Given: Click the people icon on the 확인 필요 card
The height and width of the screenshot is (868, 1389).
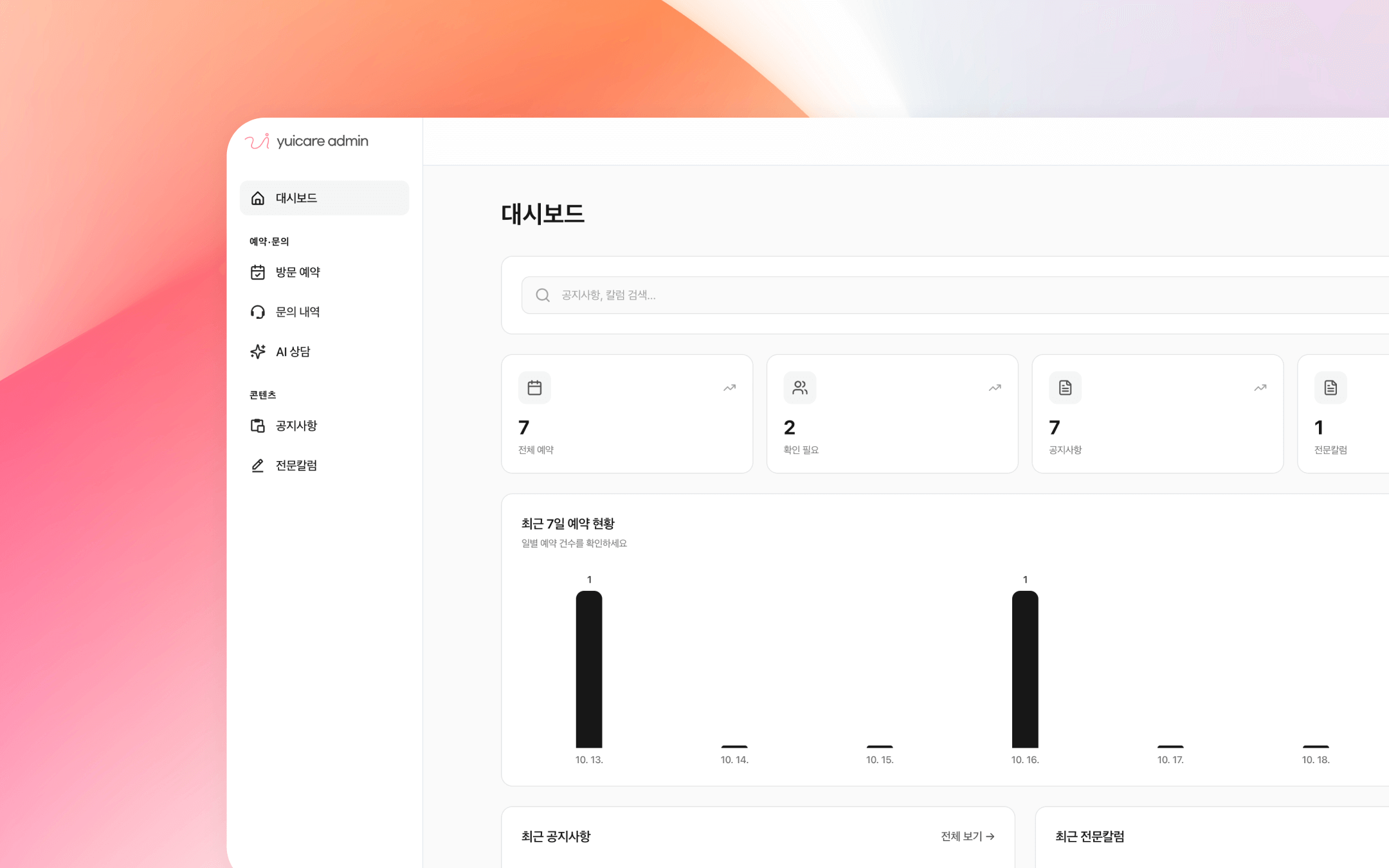Looking at the screenshot, I should (799, 387).
